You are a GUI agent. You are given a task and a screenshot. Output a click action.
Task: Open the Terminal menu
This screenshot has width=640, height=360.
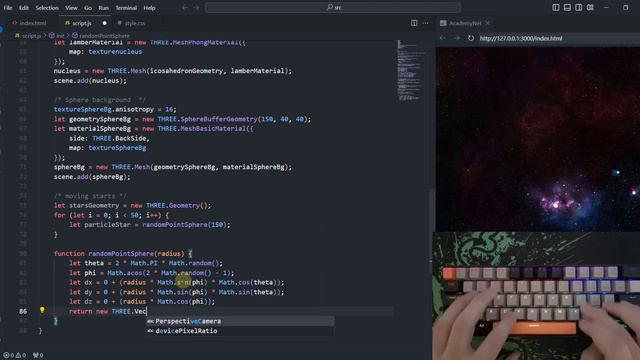tap(126, 8)
